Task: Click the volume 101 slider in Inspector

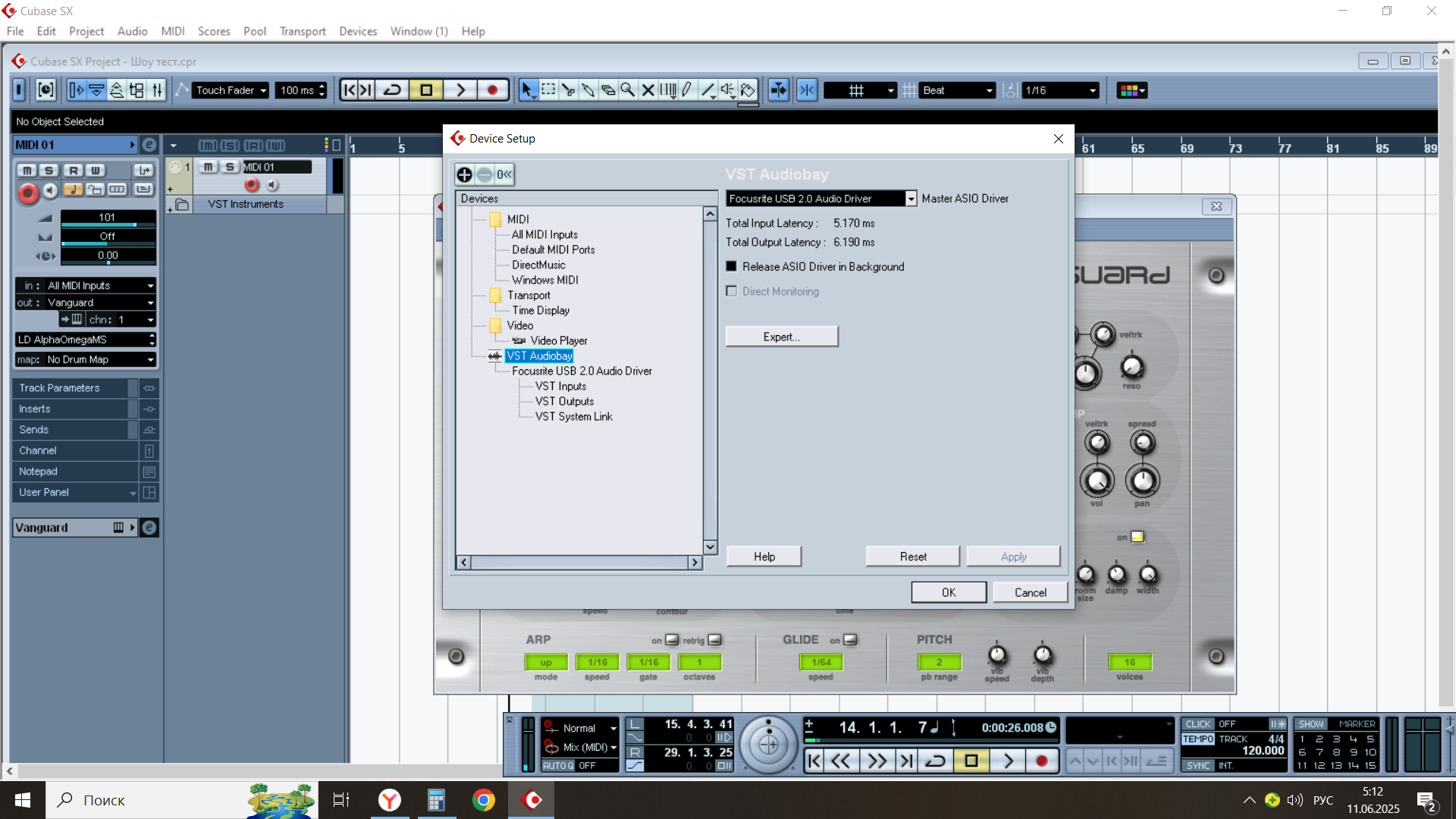Action: 108,218
